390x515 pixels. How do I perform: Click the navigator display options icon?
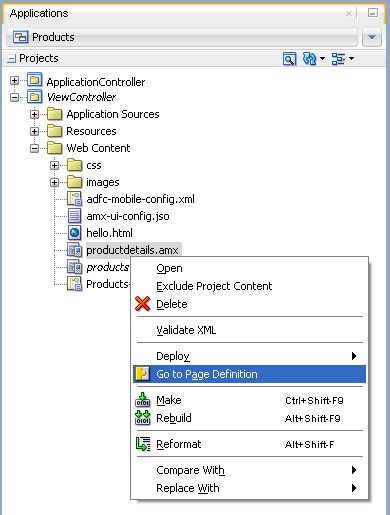338,59
